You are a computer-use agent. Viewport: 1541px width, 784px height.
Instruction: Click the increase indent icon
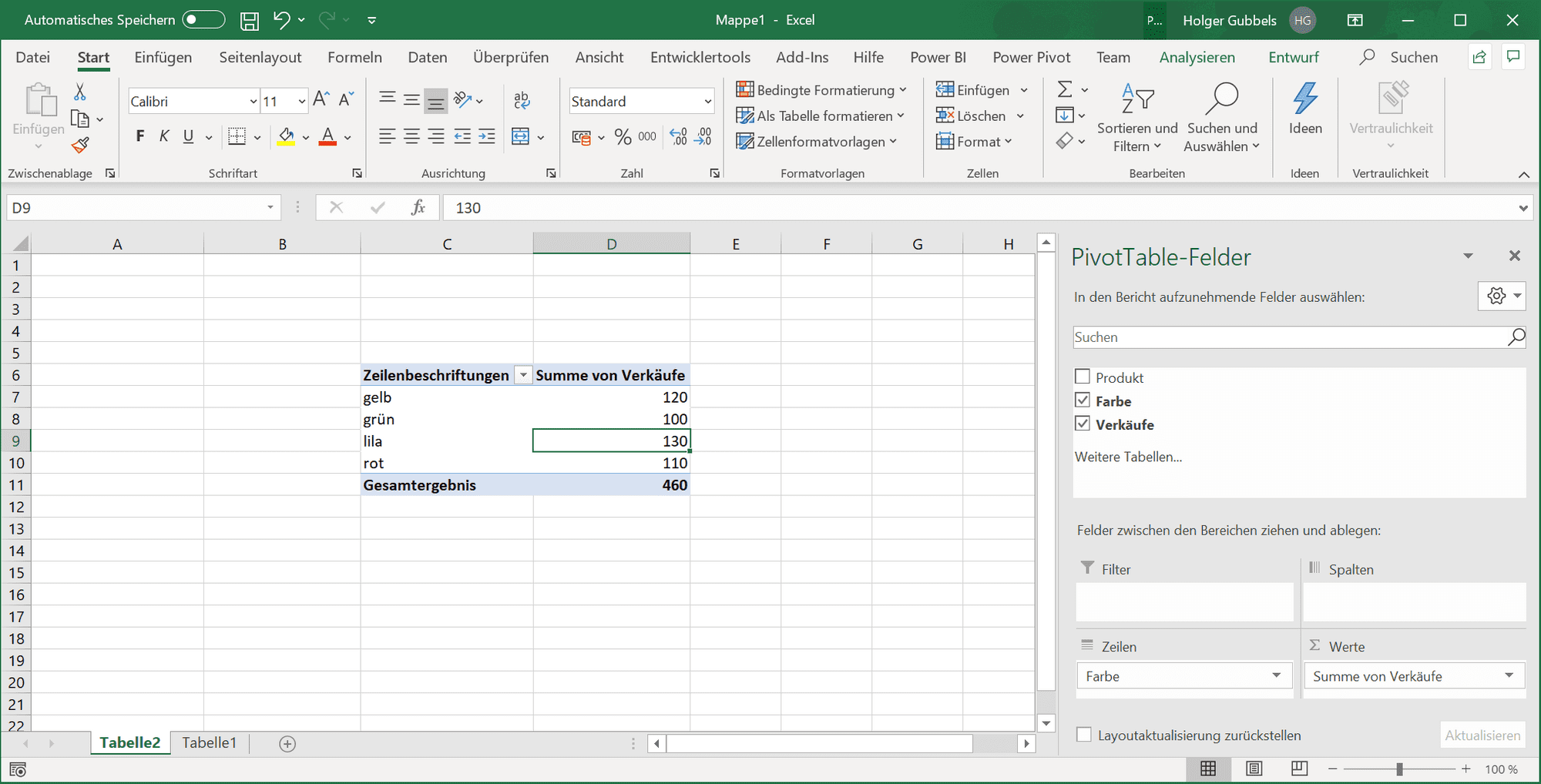click(486, 136)
